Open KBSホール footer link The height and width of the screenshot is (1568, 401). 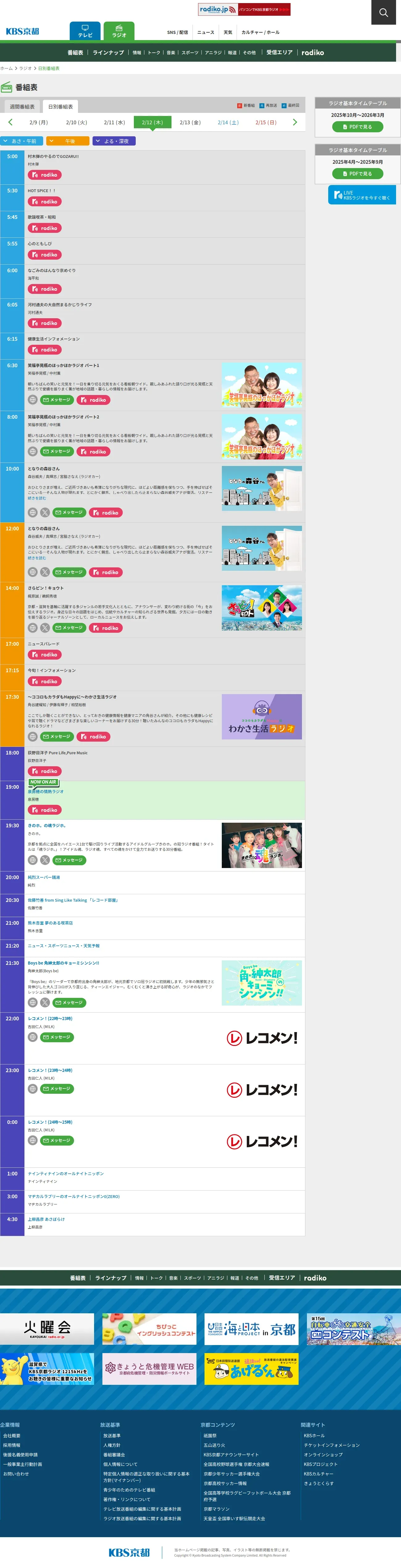click(314, 1435)
